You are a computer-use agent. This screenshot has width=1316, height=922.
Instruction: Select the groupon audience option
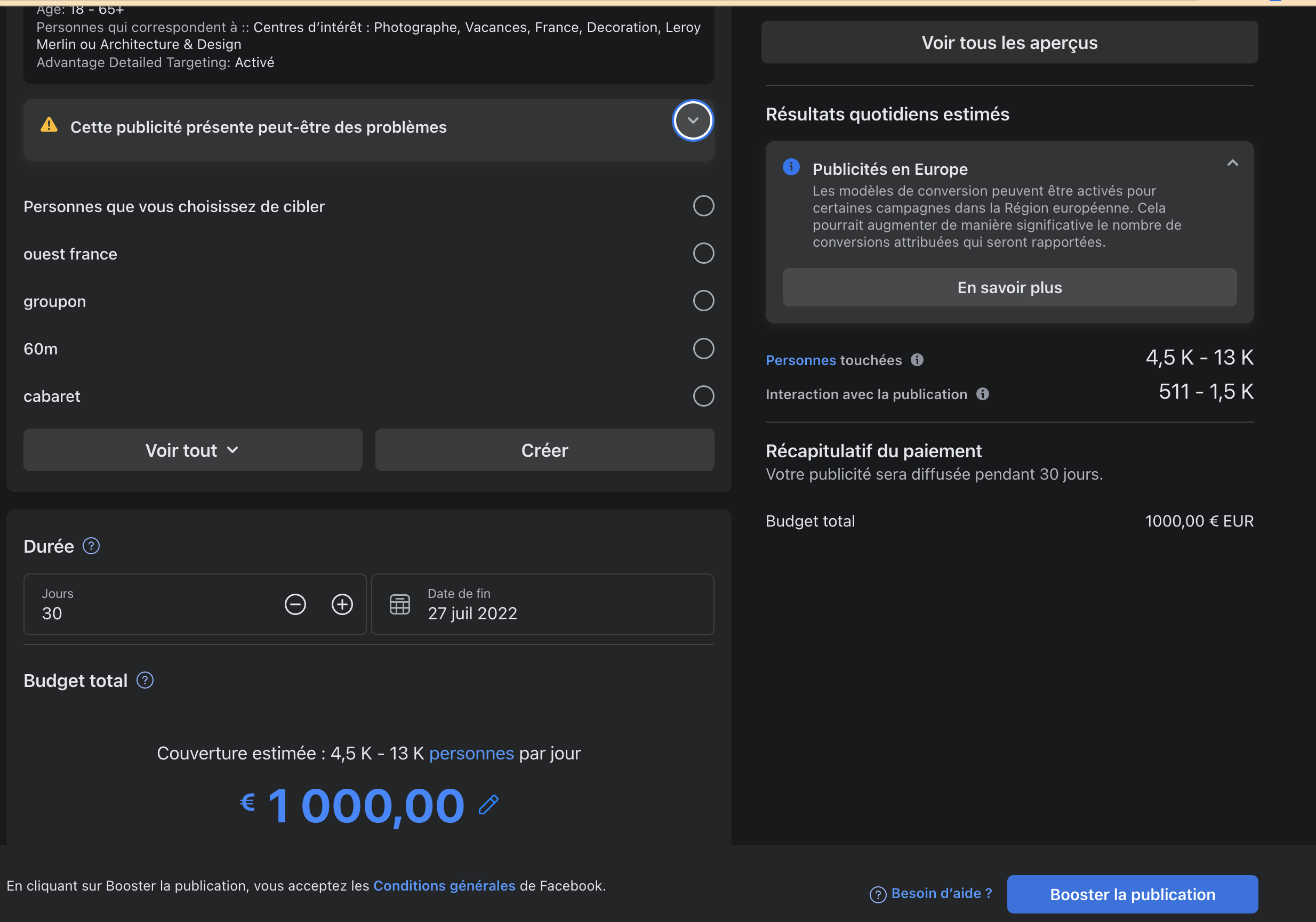click(x=703, y=301)
